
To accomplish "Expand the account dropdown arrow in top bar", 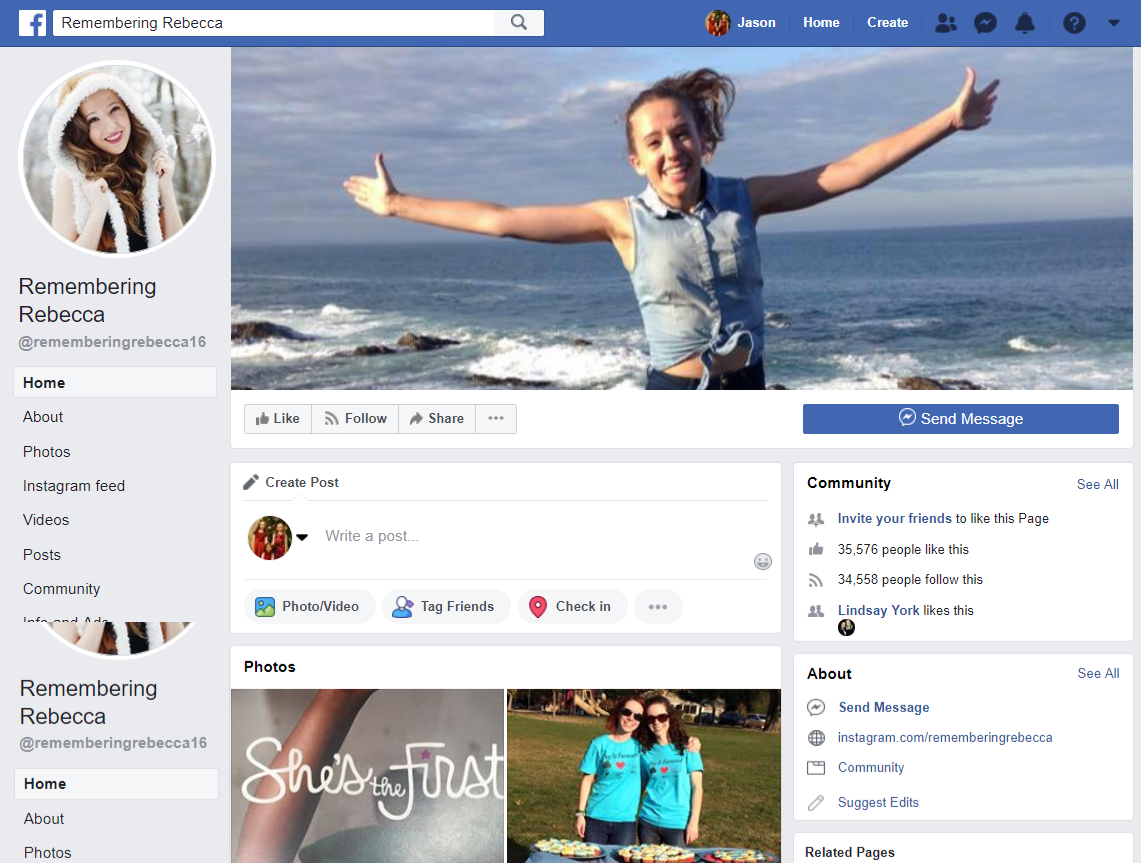I will 1114,23.
